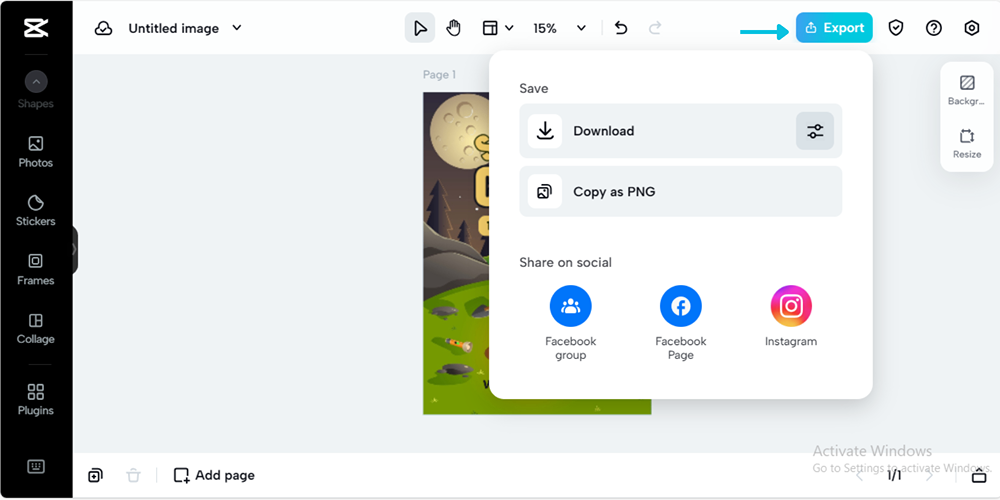Click Add page button
The height and width of the screenshot is (500, 1000).
click(x=214, y=475)
